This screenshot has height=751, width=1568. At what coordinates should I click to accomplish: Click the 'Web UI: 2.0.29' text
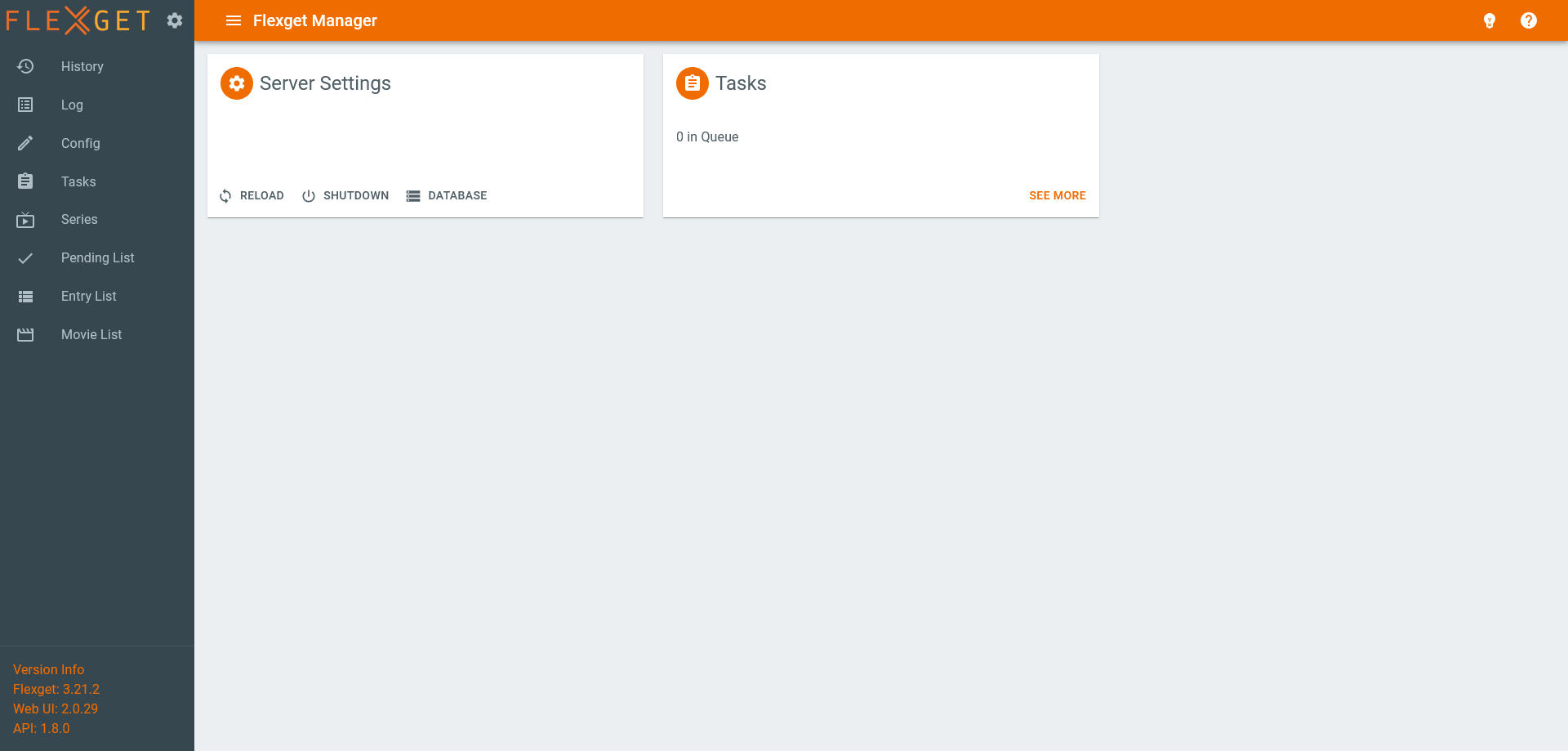[x=56, y=709]
